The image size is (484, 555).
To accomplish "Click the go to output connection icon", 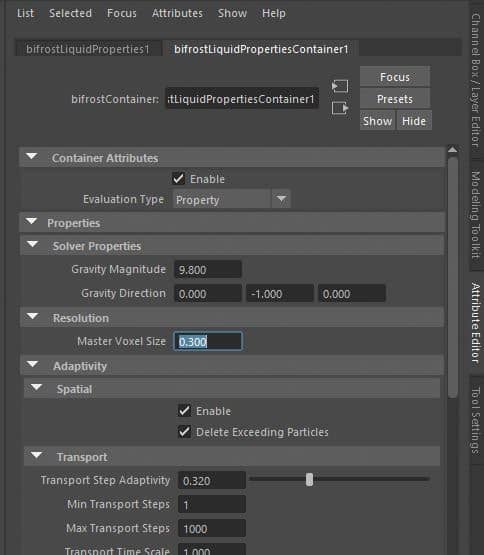I will coord(340,108).
